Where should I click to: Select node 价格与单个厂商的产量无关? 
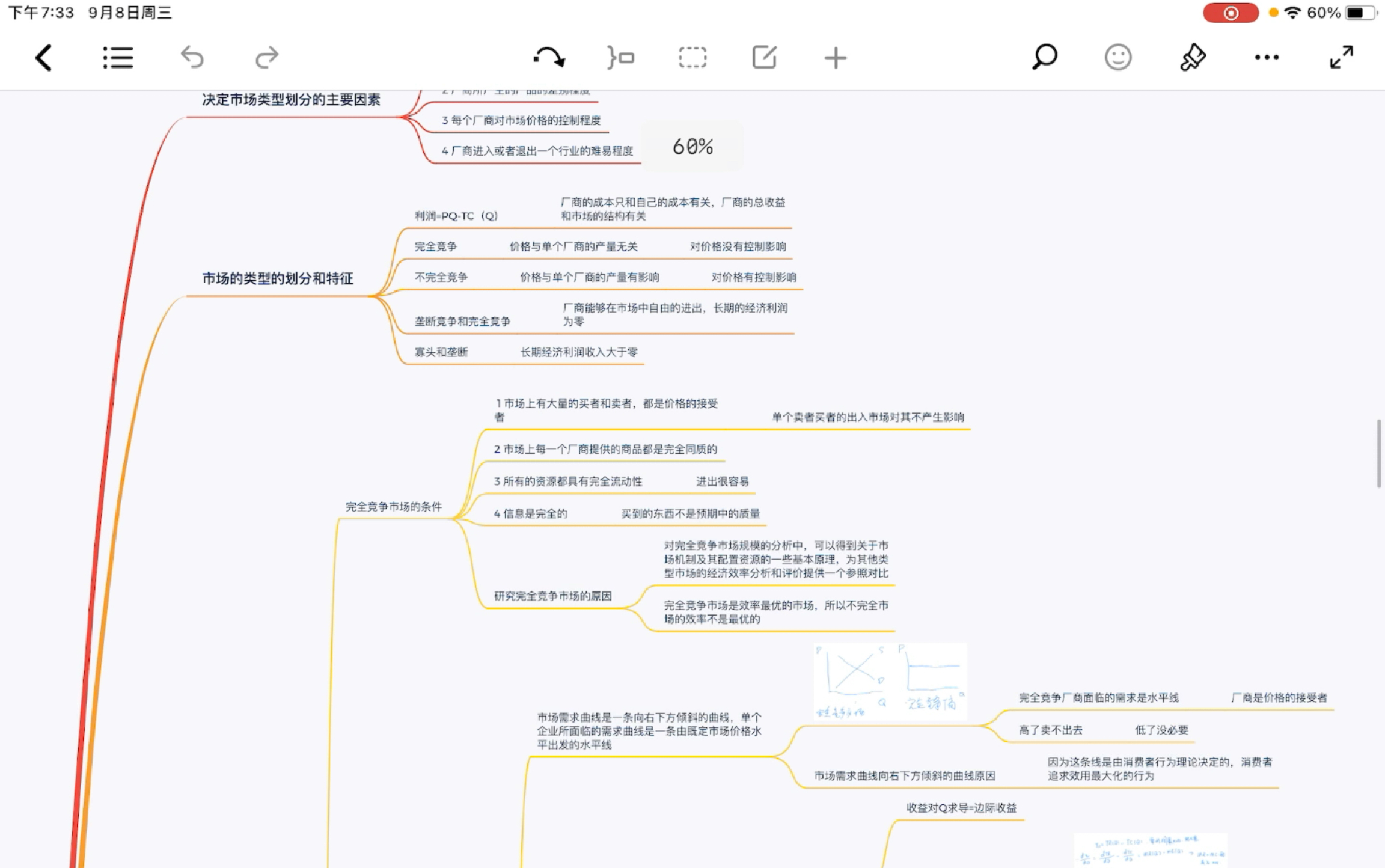[573, 246]
